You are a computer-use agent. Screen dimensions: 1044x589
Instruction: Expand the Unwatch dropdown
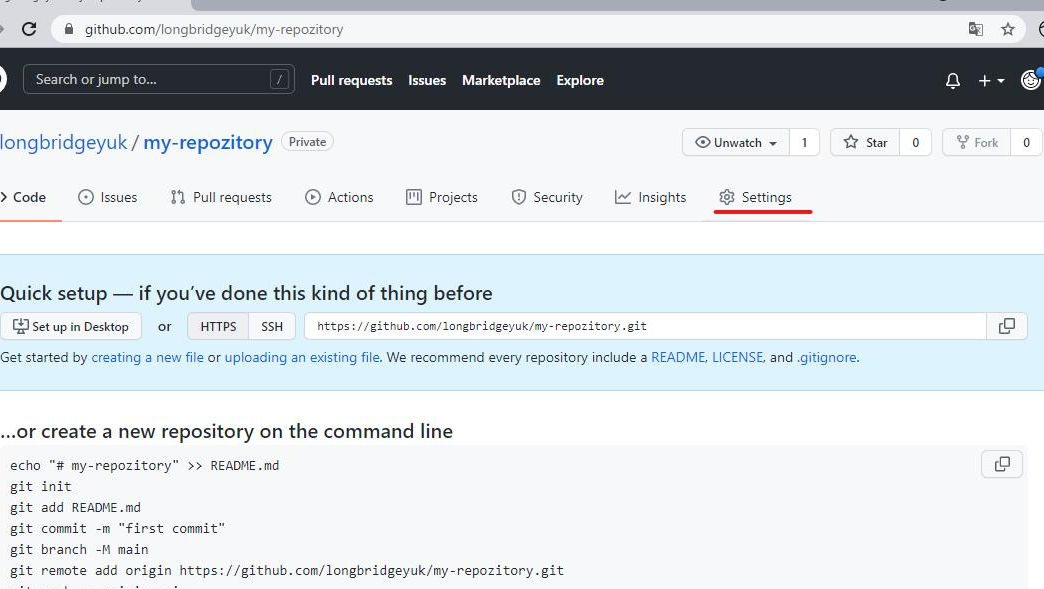(736, 143)
